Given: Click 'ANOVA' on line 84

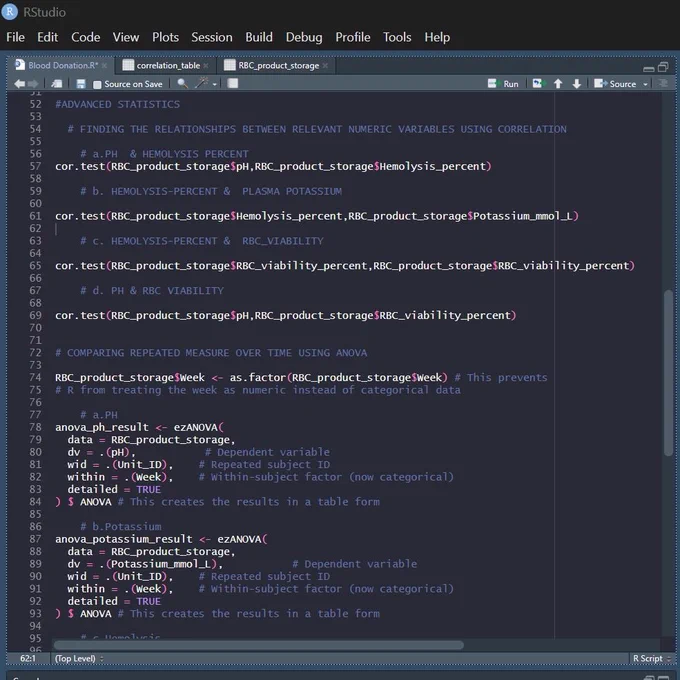Looking at the screenshot, I should click(x=96, y=502).
